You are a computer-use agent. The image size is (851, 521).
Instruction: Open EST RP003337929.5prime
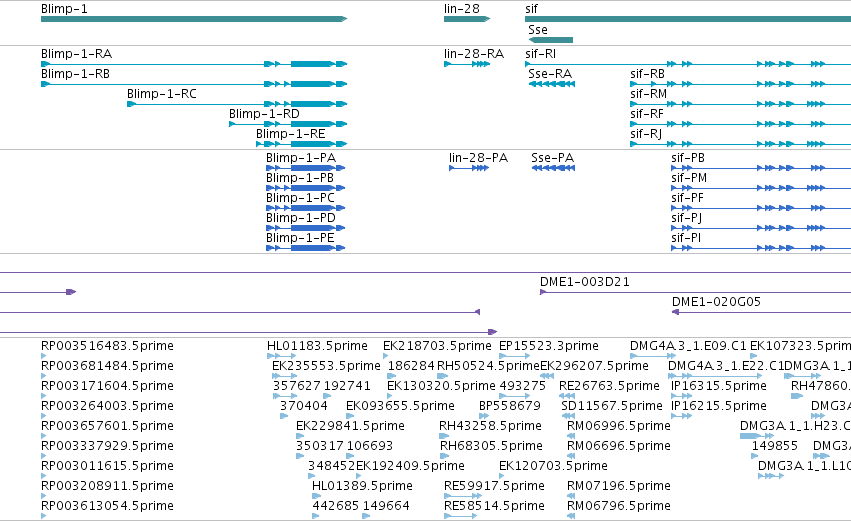107,446
